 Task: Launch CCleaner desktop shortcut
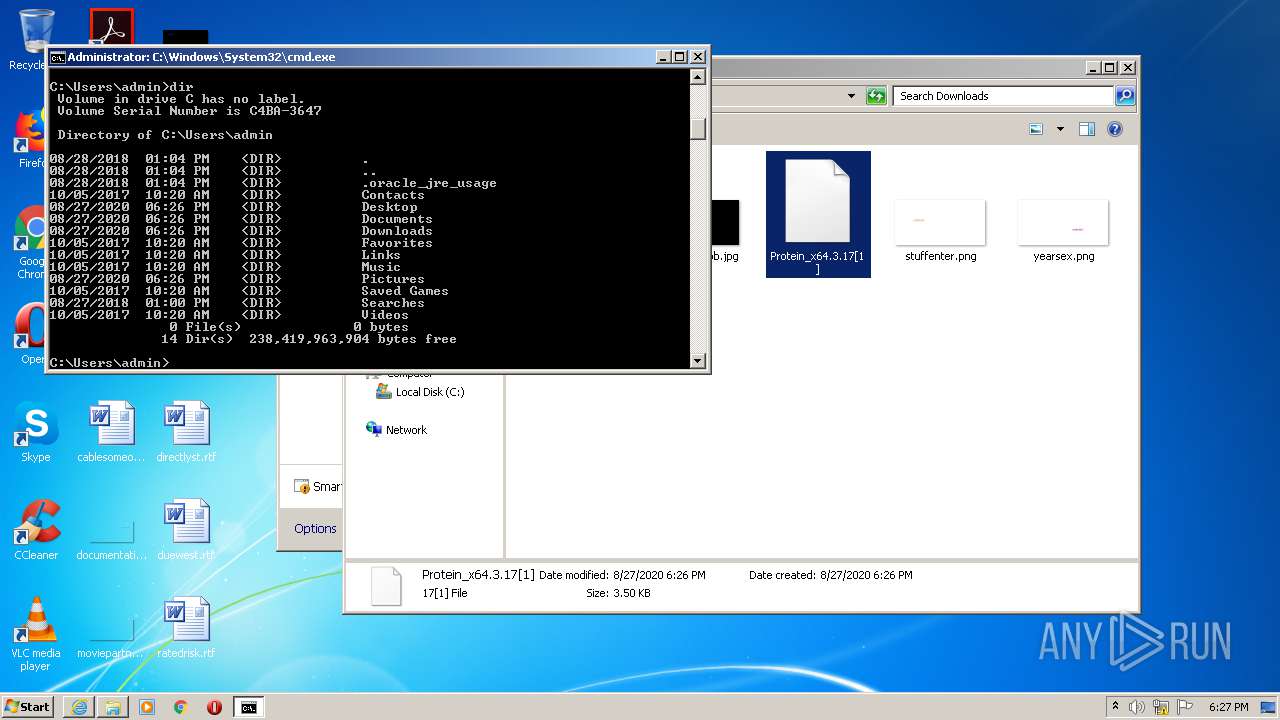pos(36,530)
